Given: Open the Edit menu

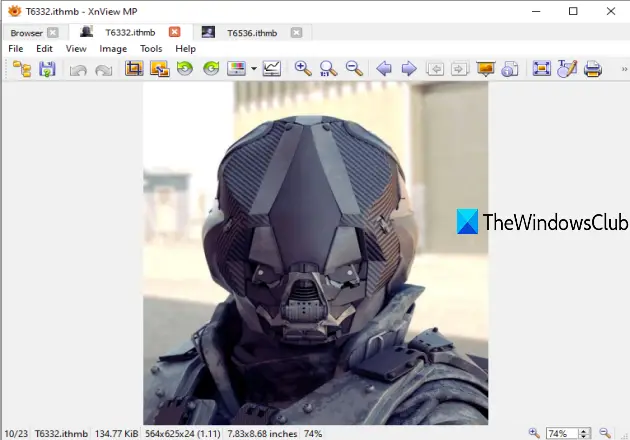Looking at the screenshot, I should point(44,49).
